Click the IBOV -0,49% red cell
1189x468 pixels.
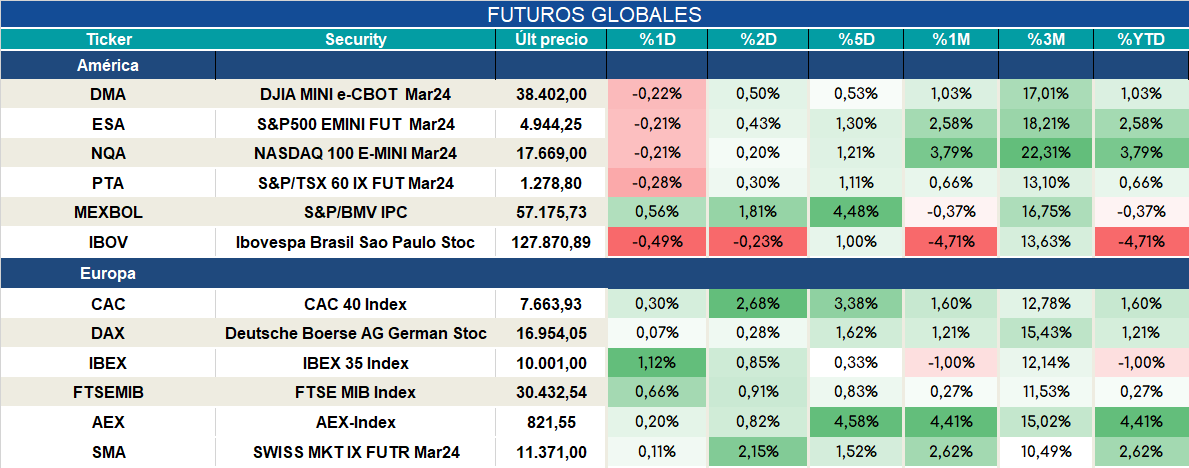tap(657, 243)
